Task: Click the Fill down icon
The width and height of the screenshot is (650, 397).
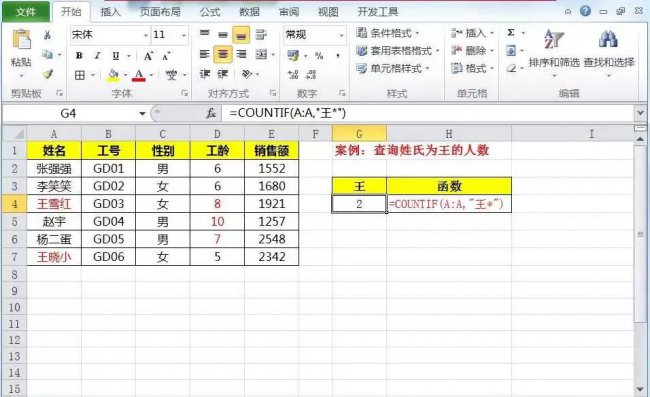Action: [511, 51]
